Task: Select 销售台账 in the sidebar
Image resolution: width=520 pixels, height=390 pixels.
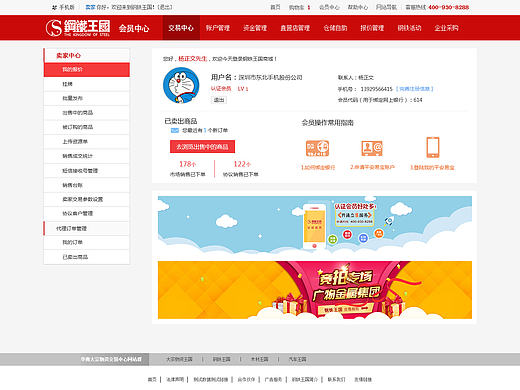Action: 86,185
